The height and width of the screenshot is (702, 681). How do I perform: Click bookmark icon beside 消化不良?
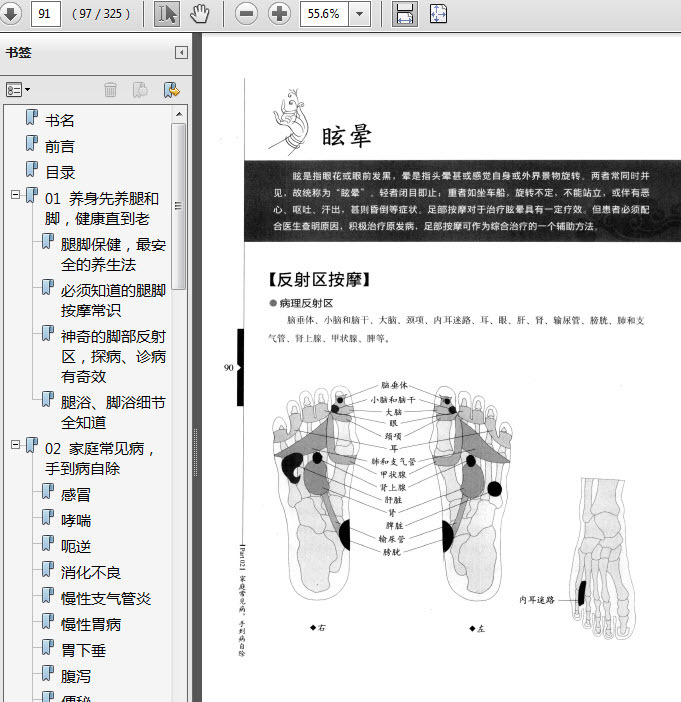coord(48,569)
